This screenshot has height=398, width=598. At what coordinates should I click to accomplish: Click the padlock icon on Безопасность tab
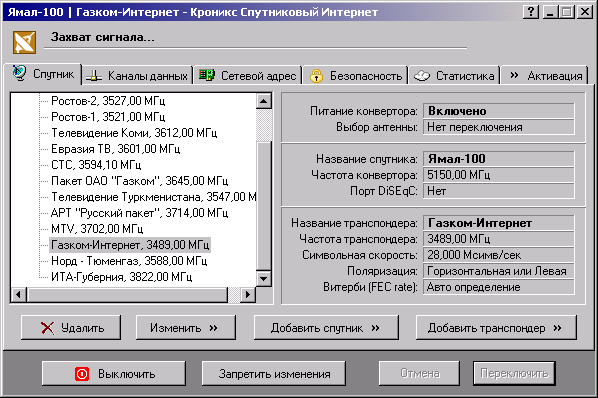tap(316, 75)
